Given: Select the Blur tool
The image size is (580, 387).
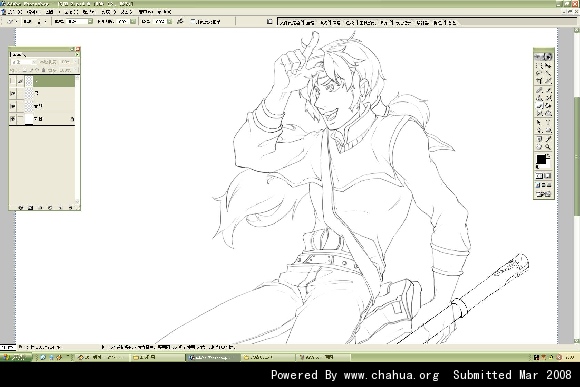Looking at the screenshot, I should (x=539, y=114).
